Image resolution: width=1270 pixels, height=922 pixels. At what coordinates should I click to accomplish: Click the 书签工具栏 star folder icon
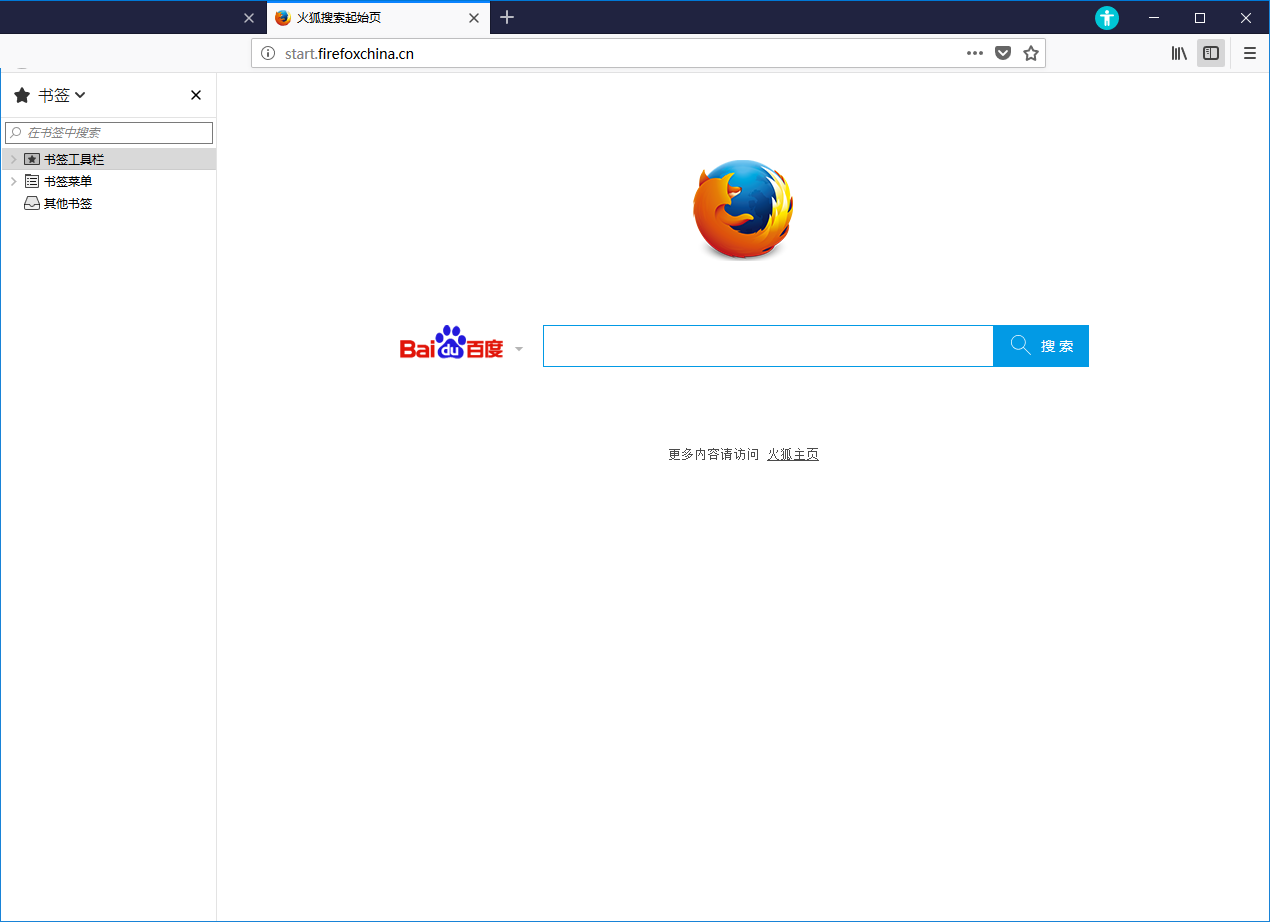(32, 159)
